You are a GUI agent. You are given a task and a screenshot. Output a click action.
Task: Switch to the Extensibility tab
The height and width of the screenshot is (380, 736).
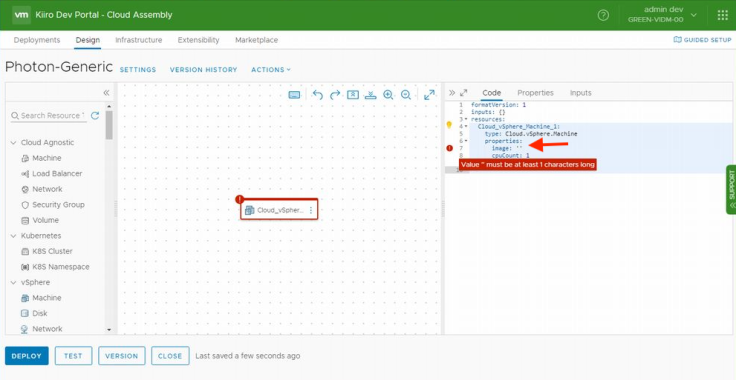click(x=198, y=40)
